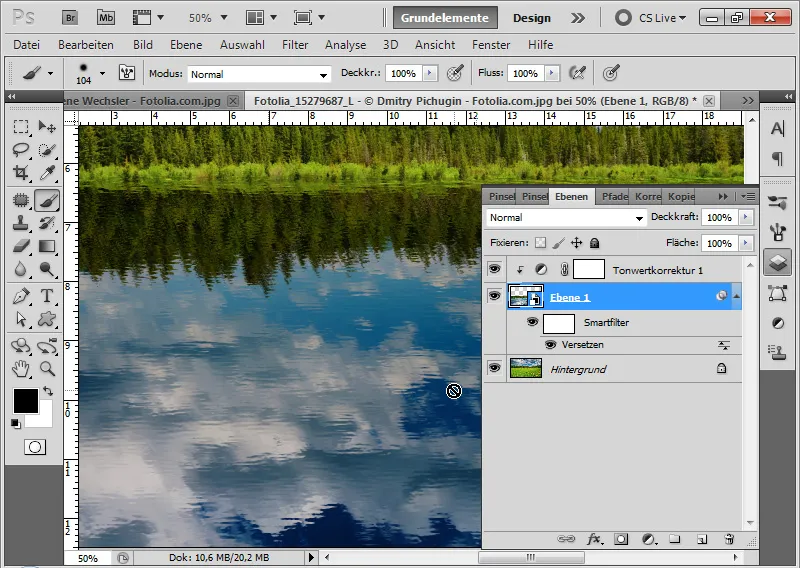Select the Zoom tool
Image resolution: width=800 pixels, height=568 pixels.
pos(47,368)
